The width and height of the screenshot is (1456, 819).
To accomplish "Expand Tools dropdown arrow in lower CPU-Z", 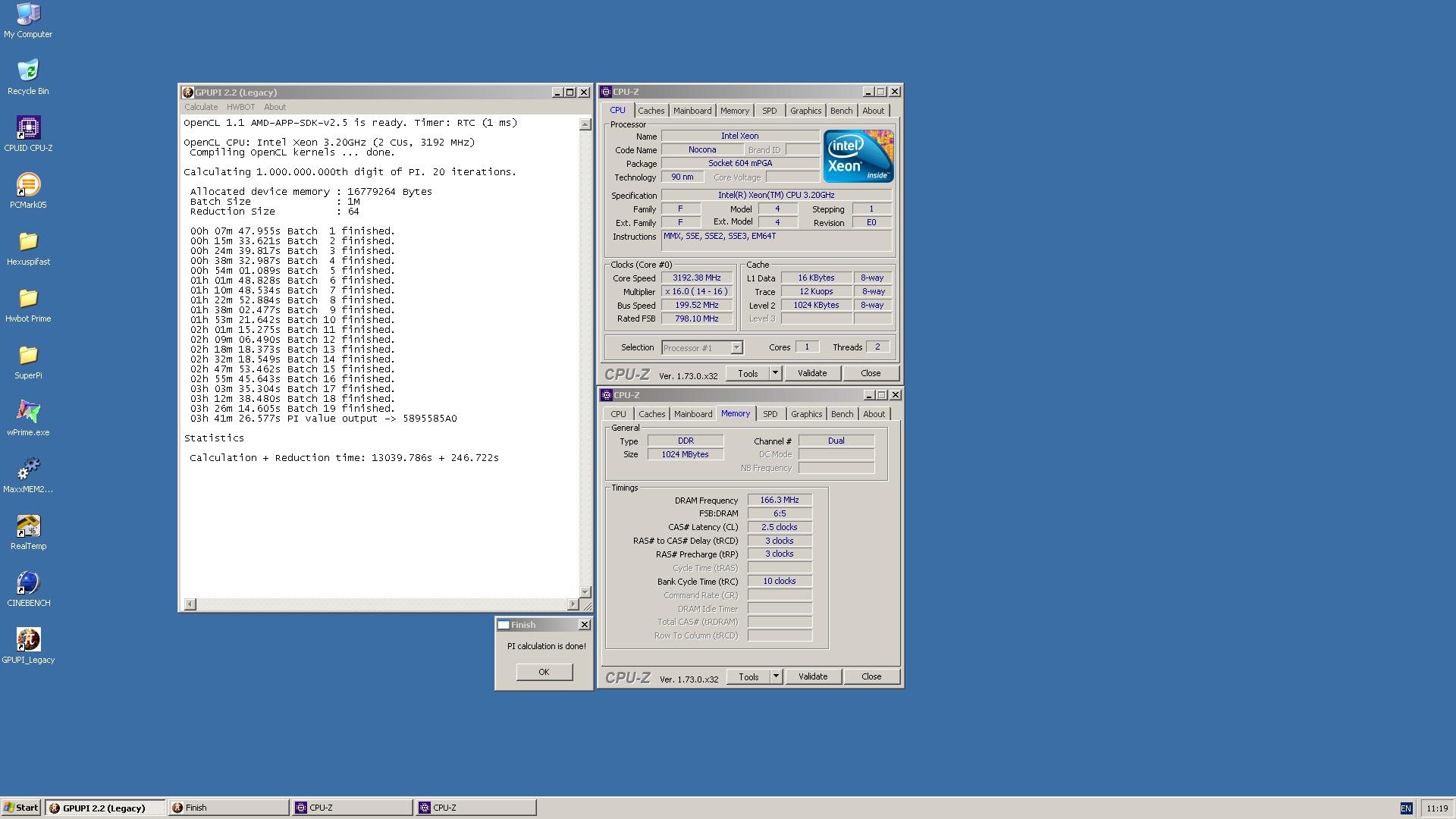I will (x=776, y=676).
